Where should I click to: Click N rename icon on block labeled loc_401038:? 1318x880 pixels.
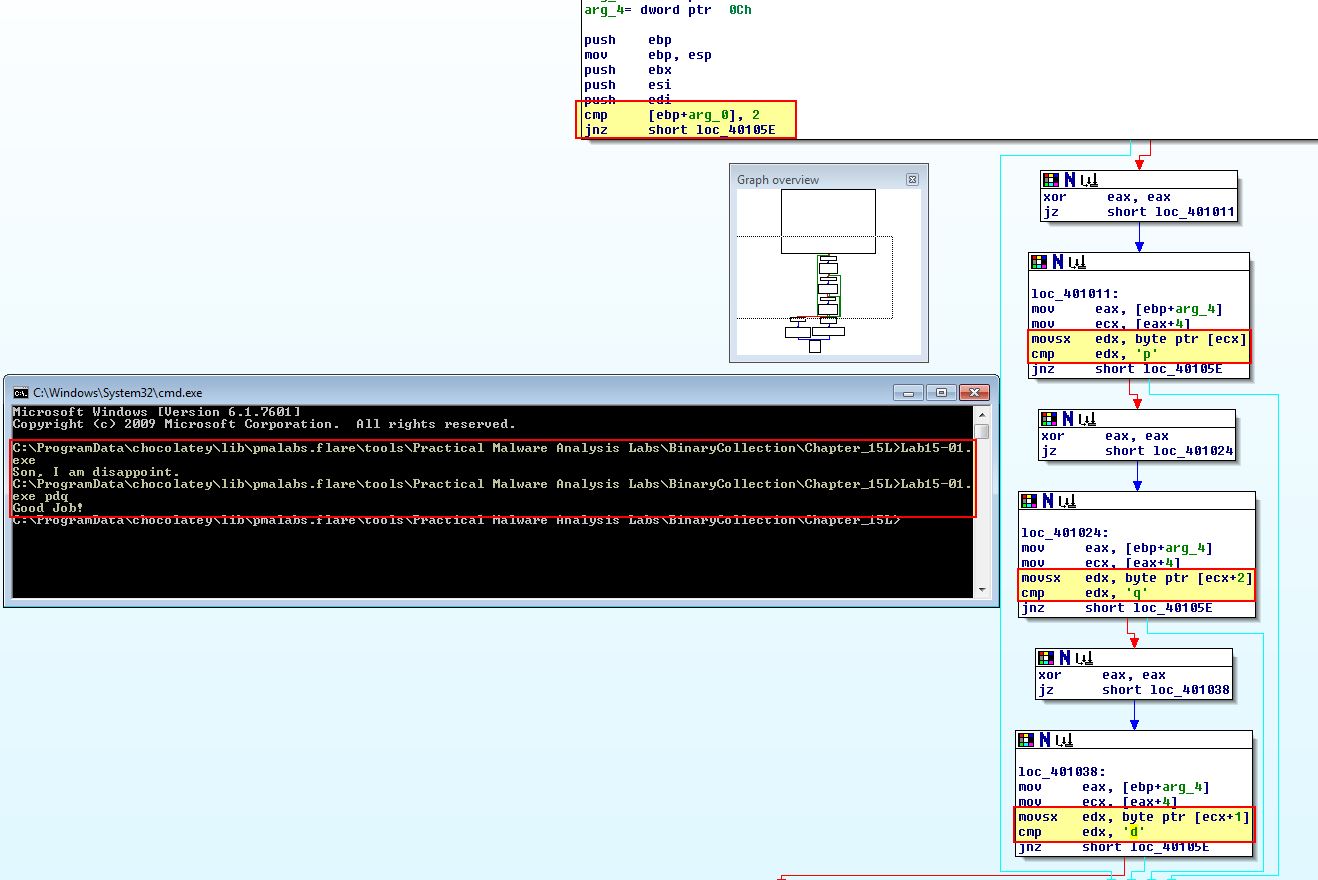pyautogui.click(x=1045, y=740)
